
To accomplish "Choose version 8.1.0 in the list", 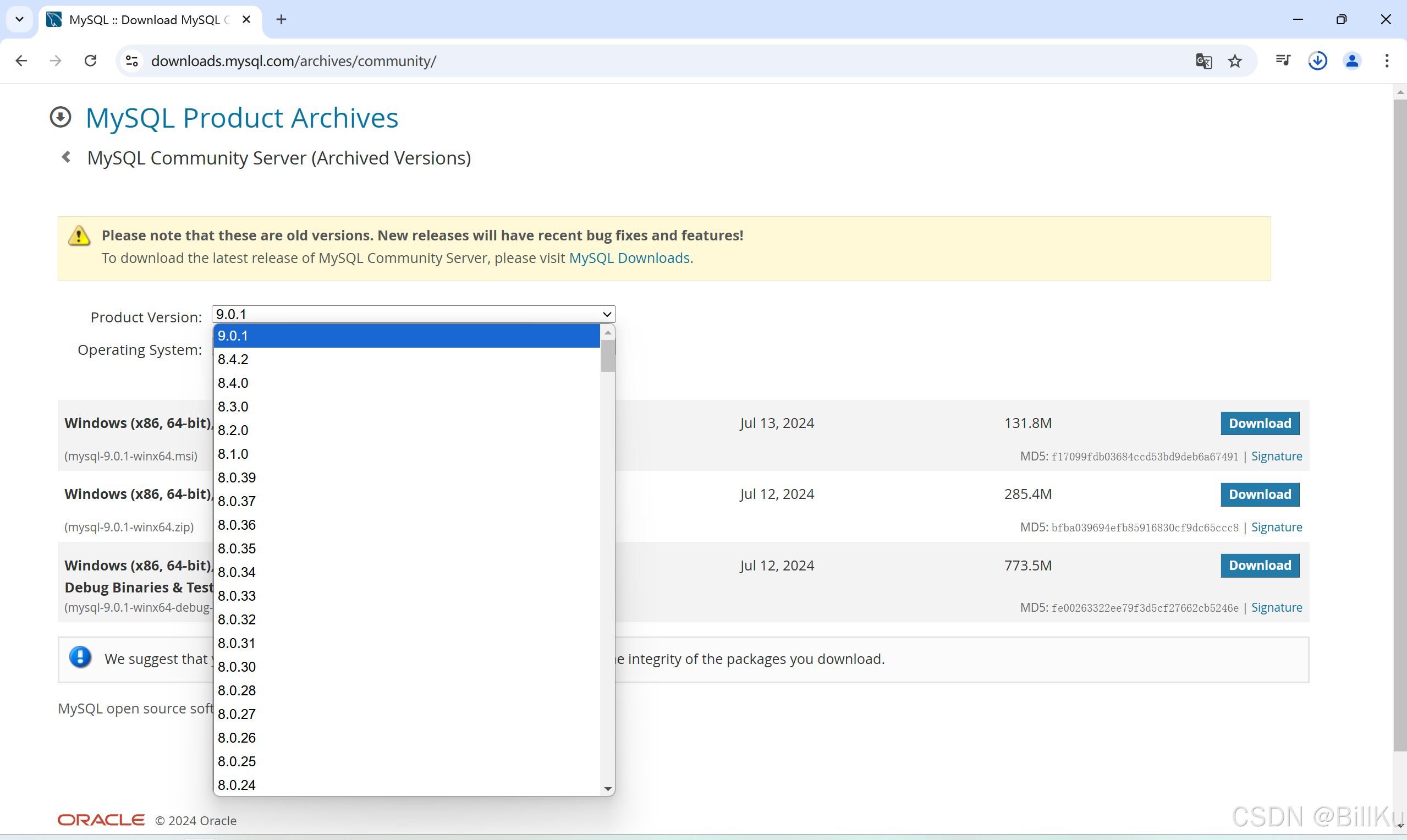I will (x=406, y=454).
